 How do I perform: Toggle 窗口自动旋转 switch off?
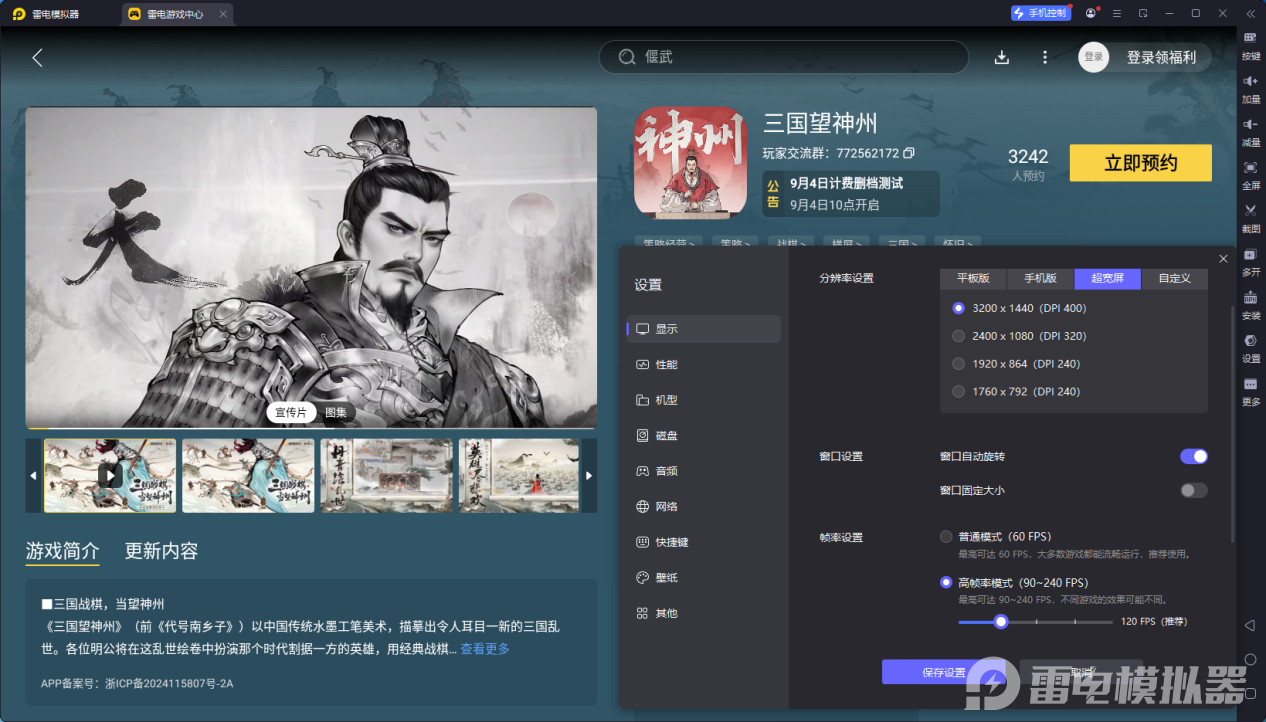(x=1194, y=456)
